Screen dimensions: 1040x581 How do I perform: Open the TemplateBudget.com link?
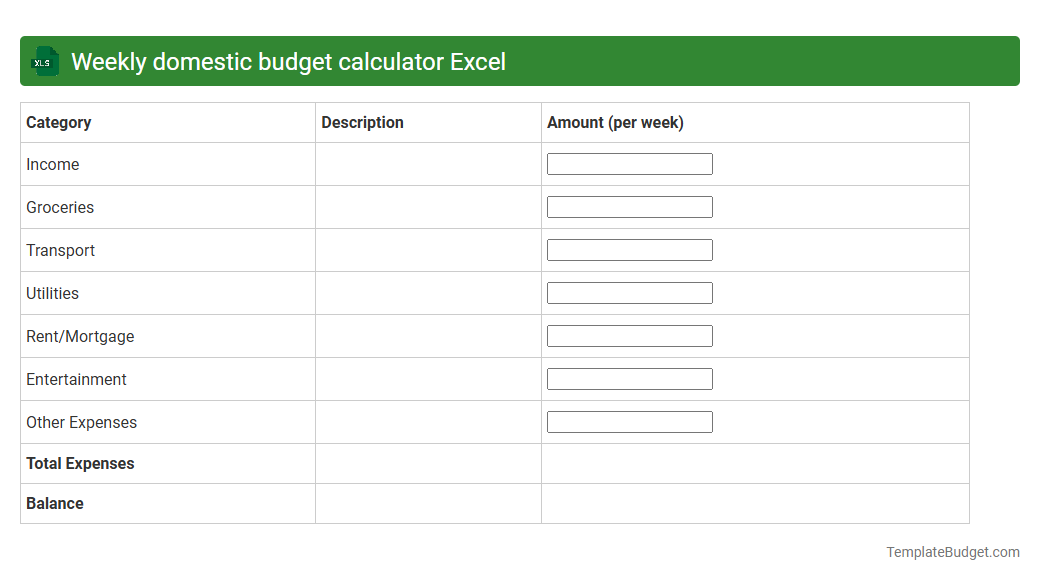(x=952, y=551)
